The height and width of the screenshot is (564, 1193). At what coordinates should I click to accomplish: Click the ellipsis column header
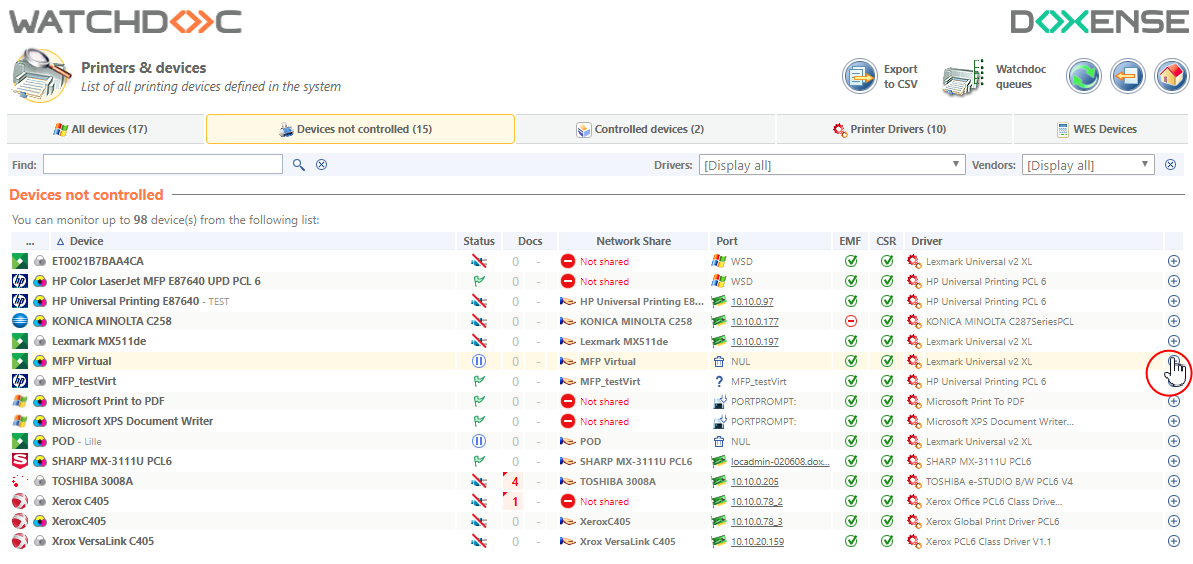30,241
